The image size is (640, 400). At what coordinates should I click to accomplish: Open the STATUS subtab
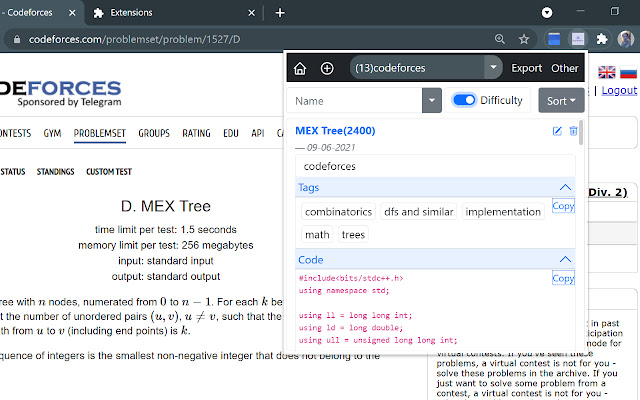pos(13,172)
